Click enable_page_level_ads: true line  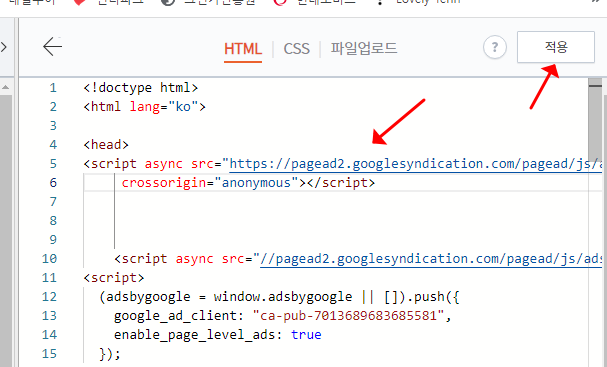[218, 334]
